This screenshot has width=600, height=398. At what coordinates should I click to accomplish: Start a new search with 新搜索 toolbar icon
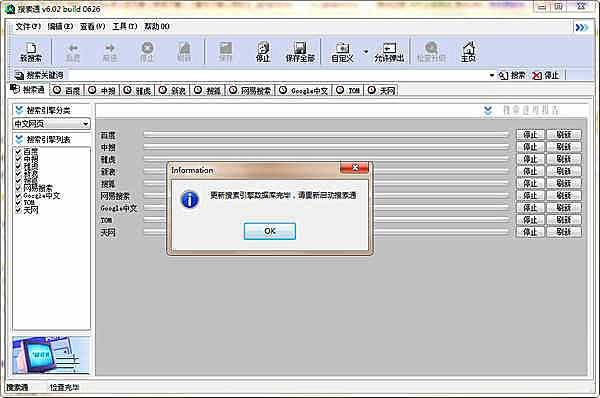coord(31,52)
